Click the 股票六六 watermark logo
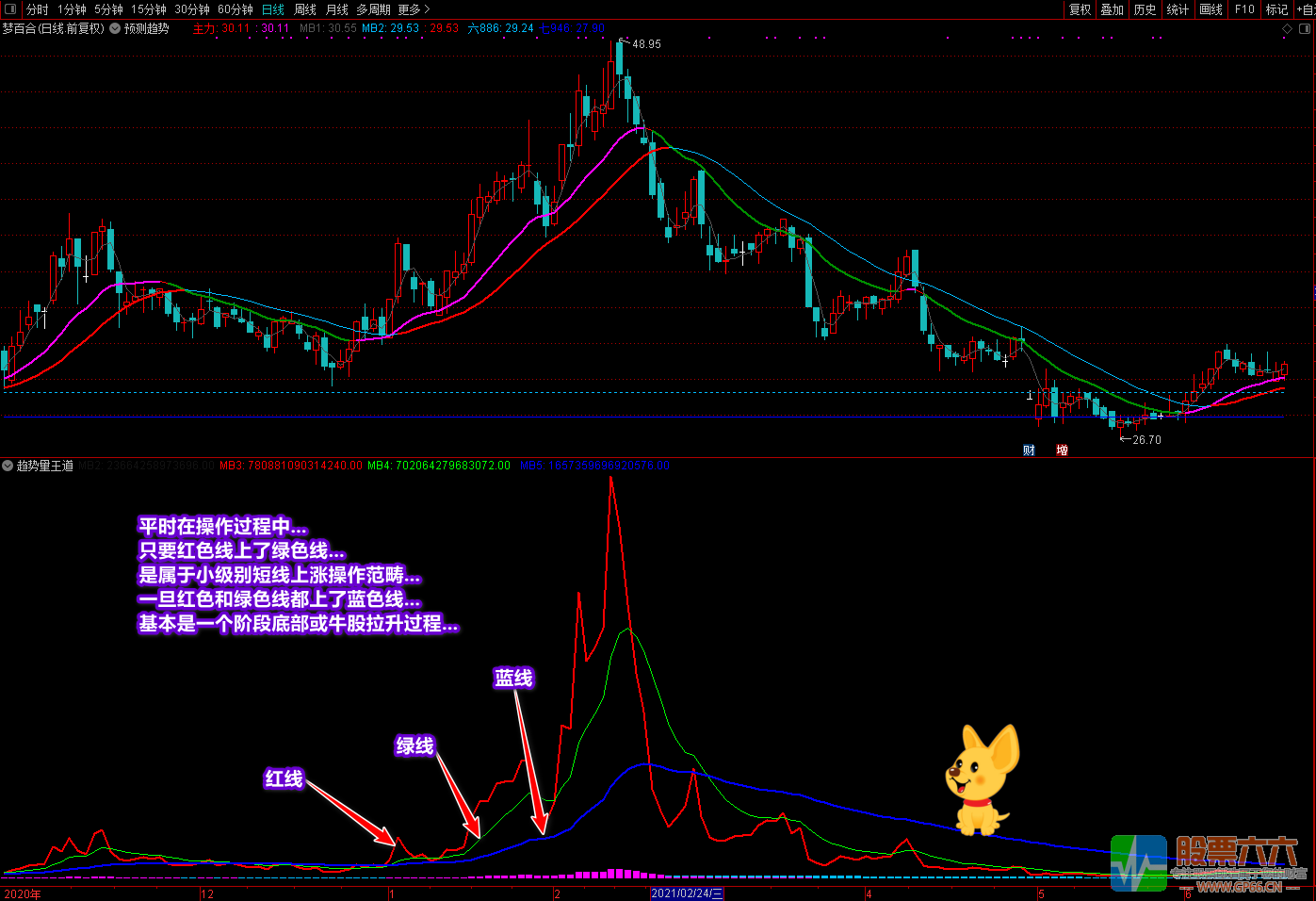The image size is (1316, 901). [x=1208, y=863]
